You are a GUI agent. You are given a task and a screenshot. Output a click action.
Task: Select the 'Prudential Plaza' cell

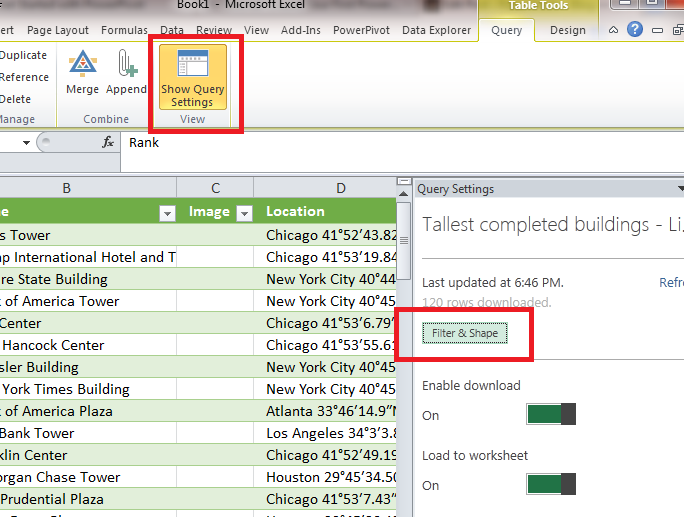click(88, 499)
